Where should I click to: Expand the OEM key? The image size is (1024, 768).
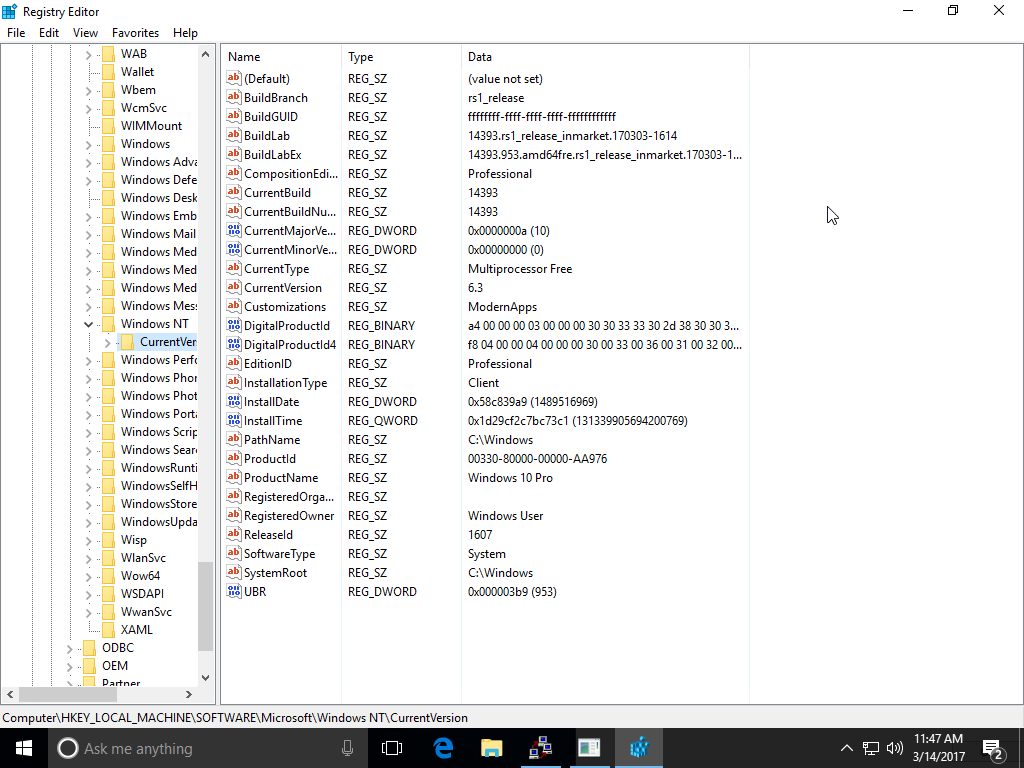[x=70, y=666]
